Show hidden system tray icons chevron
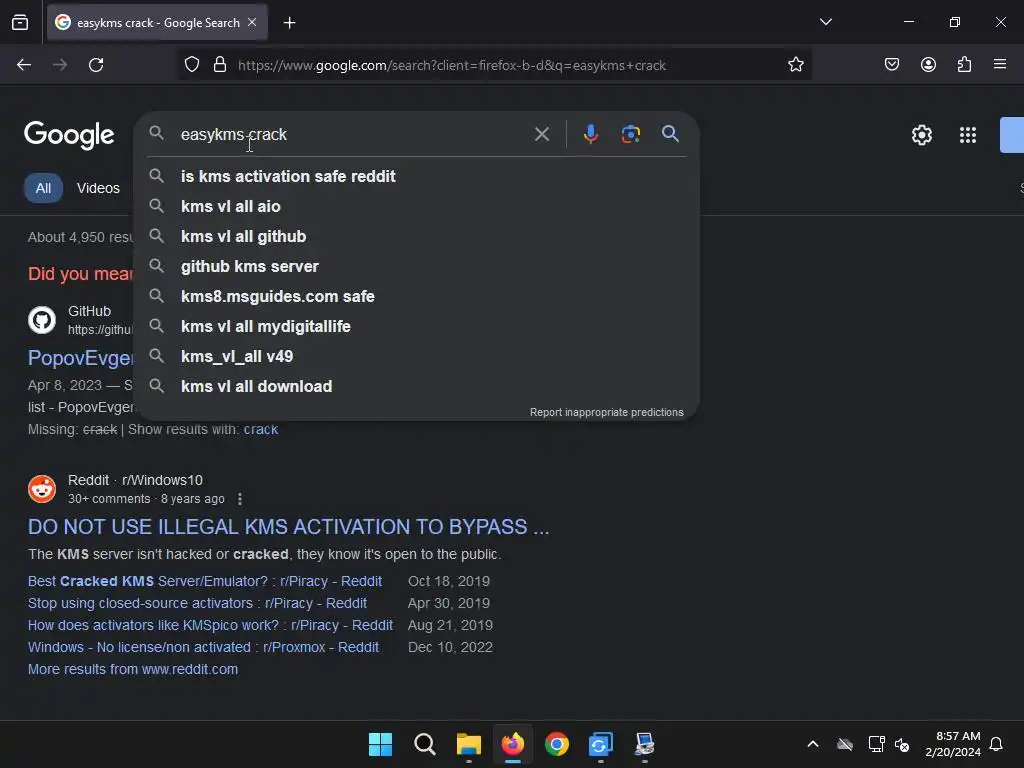This screenshot has width=1024, height=768. pos(813,744)
